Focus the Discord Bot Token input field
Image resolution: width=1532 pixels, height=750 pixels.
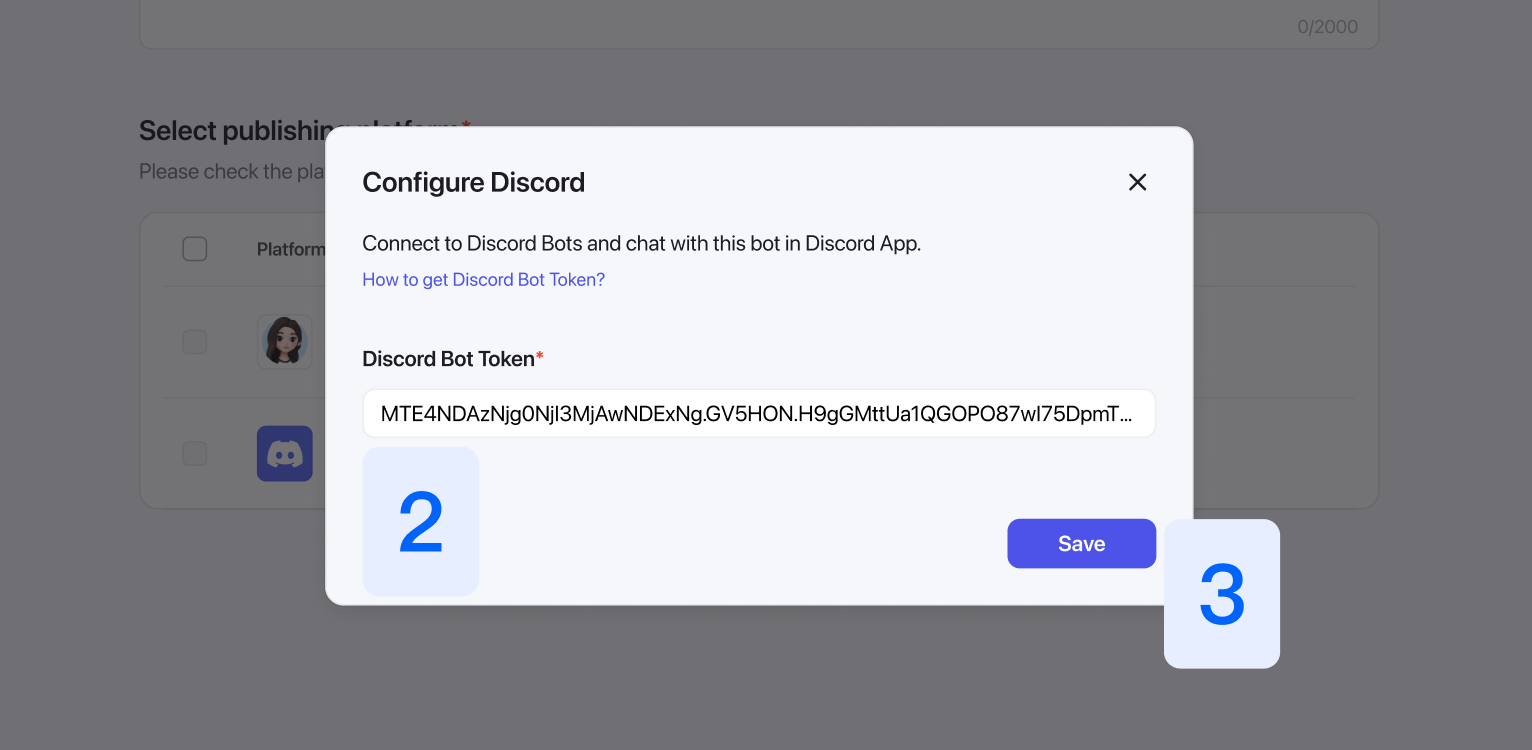click(758, 414)
